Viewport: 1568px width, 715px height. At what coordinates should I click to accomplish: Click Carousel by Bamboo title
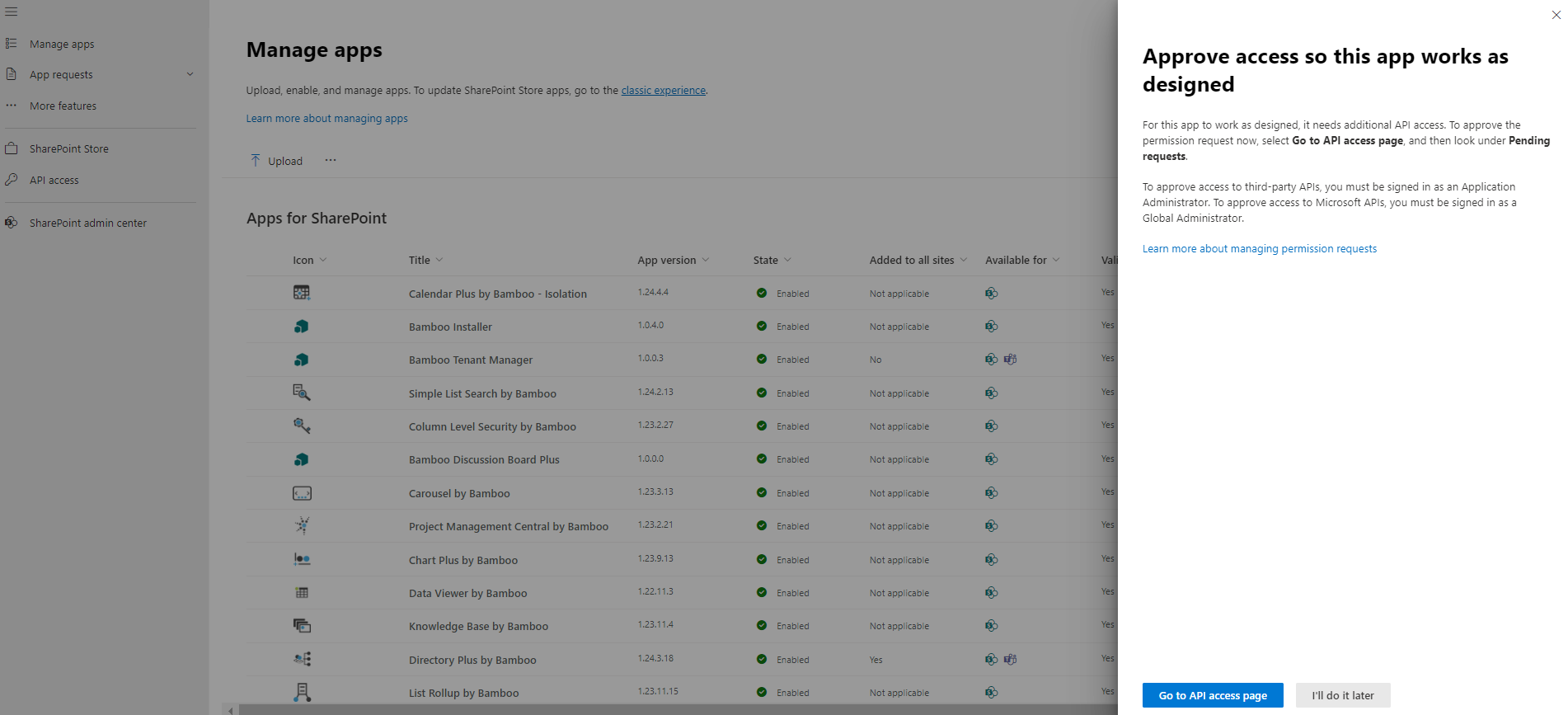[x=459, y=493]
